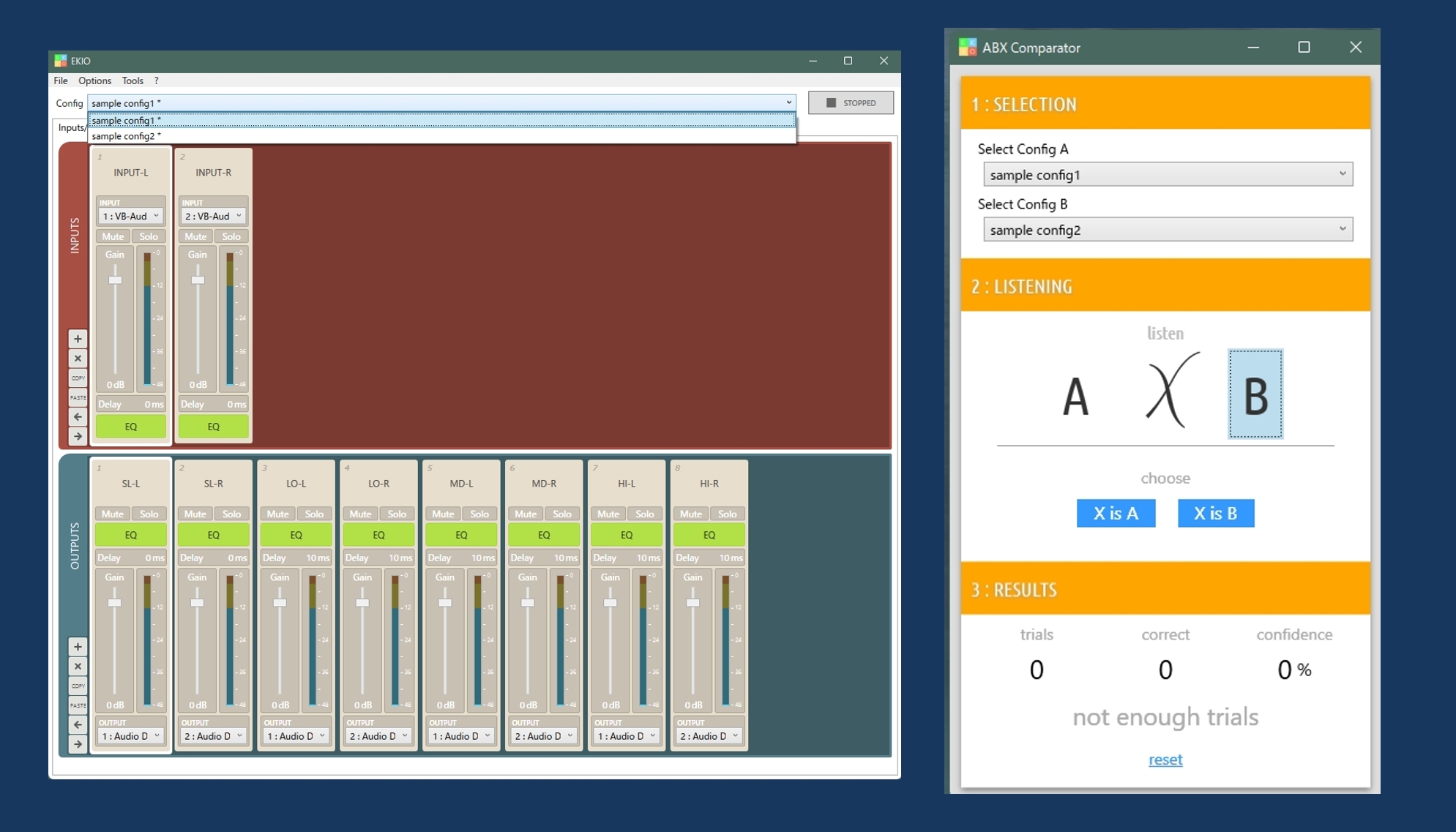
Task: Open EQ for HI-L output channel
Action: (x=626, y=535)
